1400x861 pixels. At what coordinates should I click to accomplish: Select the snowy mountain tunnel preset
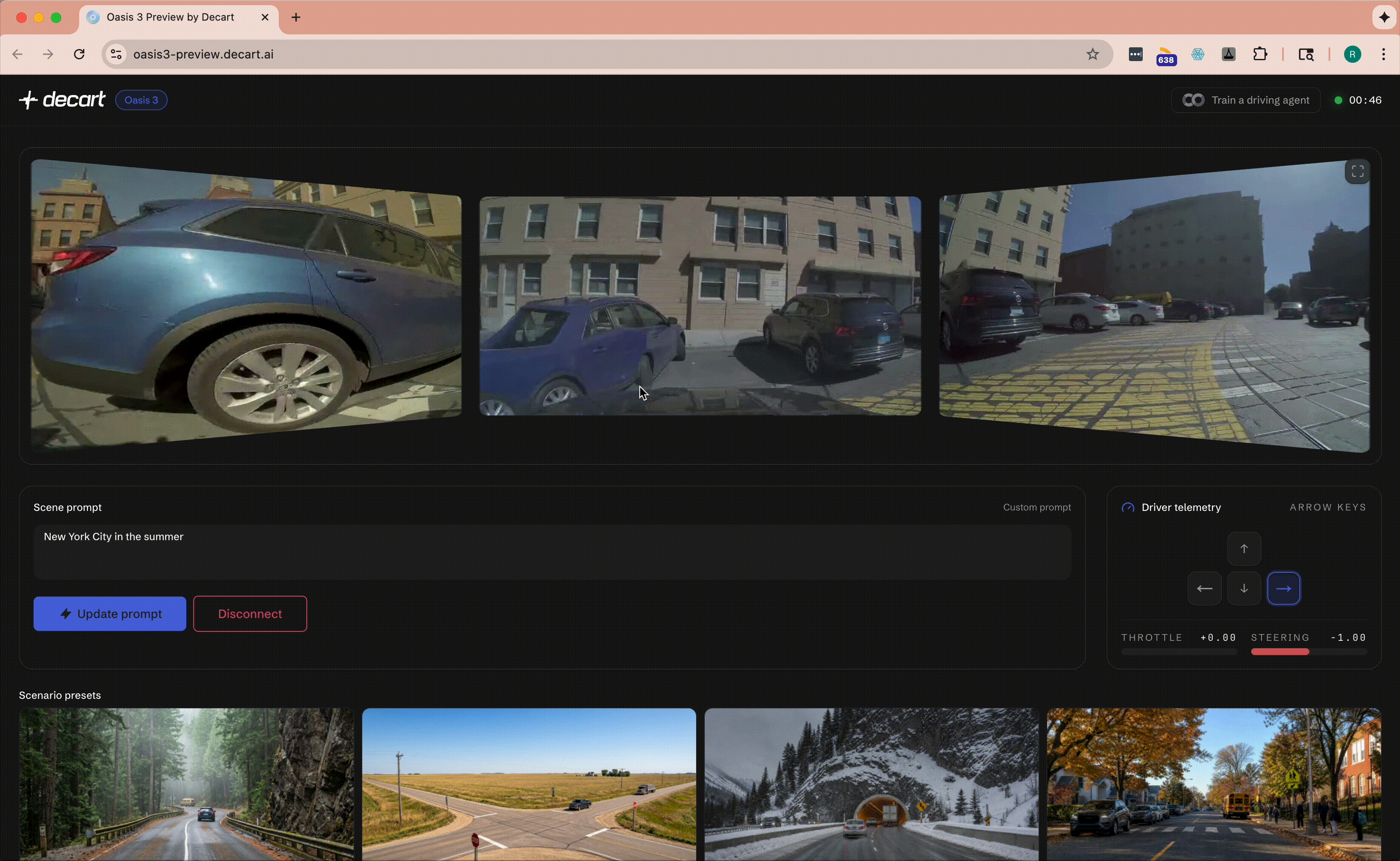click(x=871, y=785)
